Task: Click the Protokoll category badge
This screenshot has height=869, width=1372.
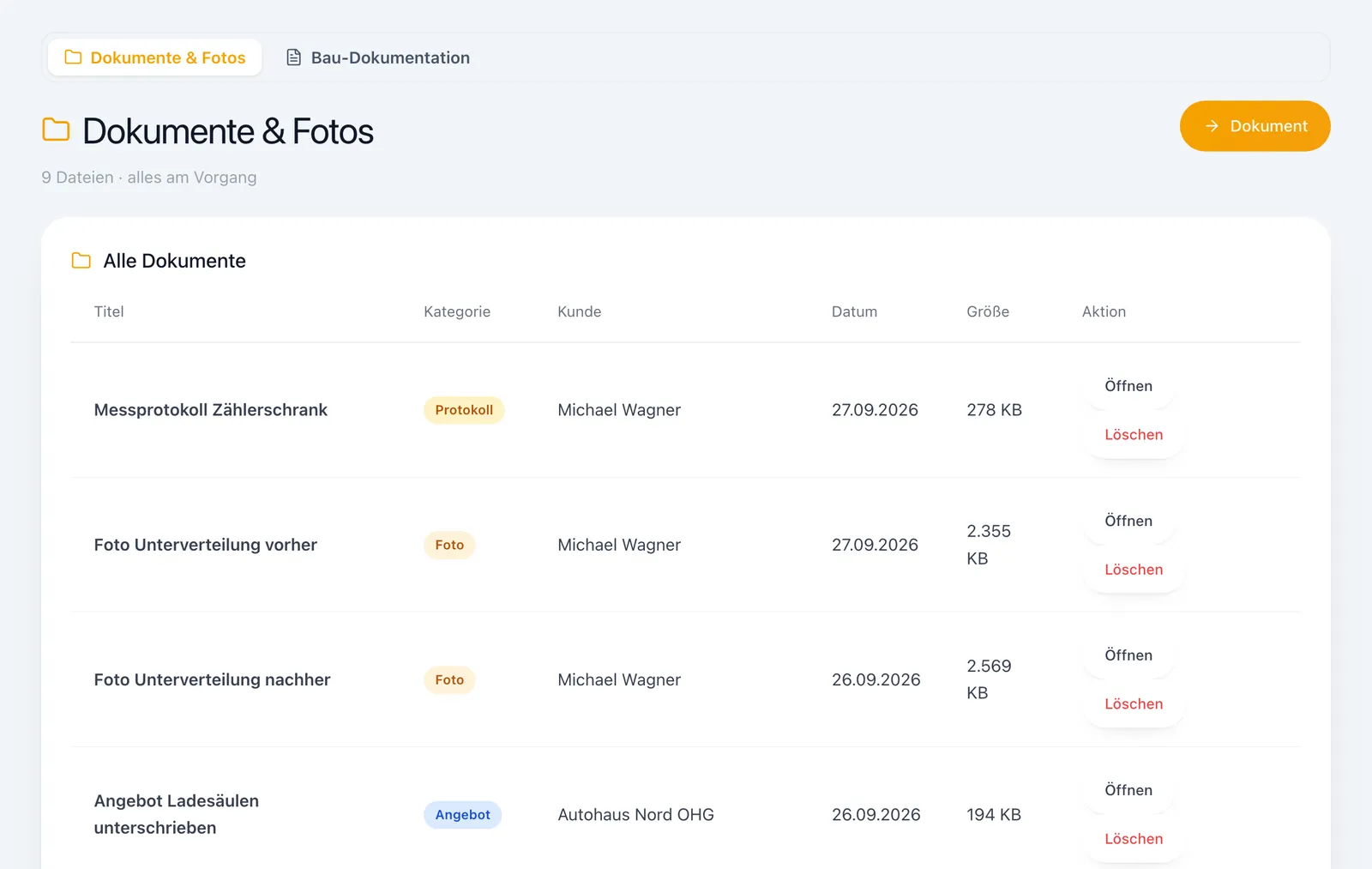Action: click(464, 410)
